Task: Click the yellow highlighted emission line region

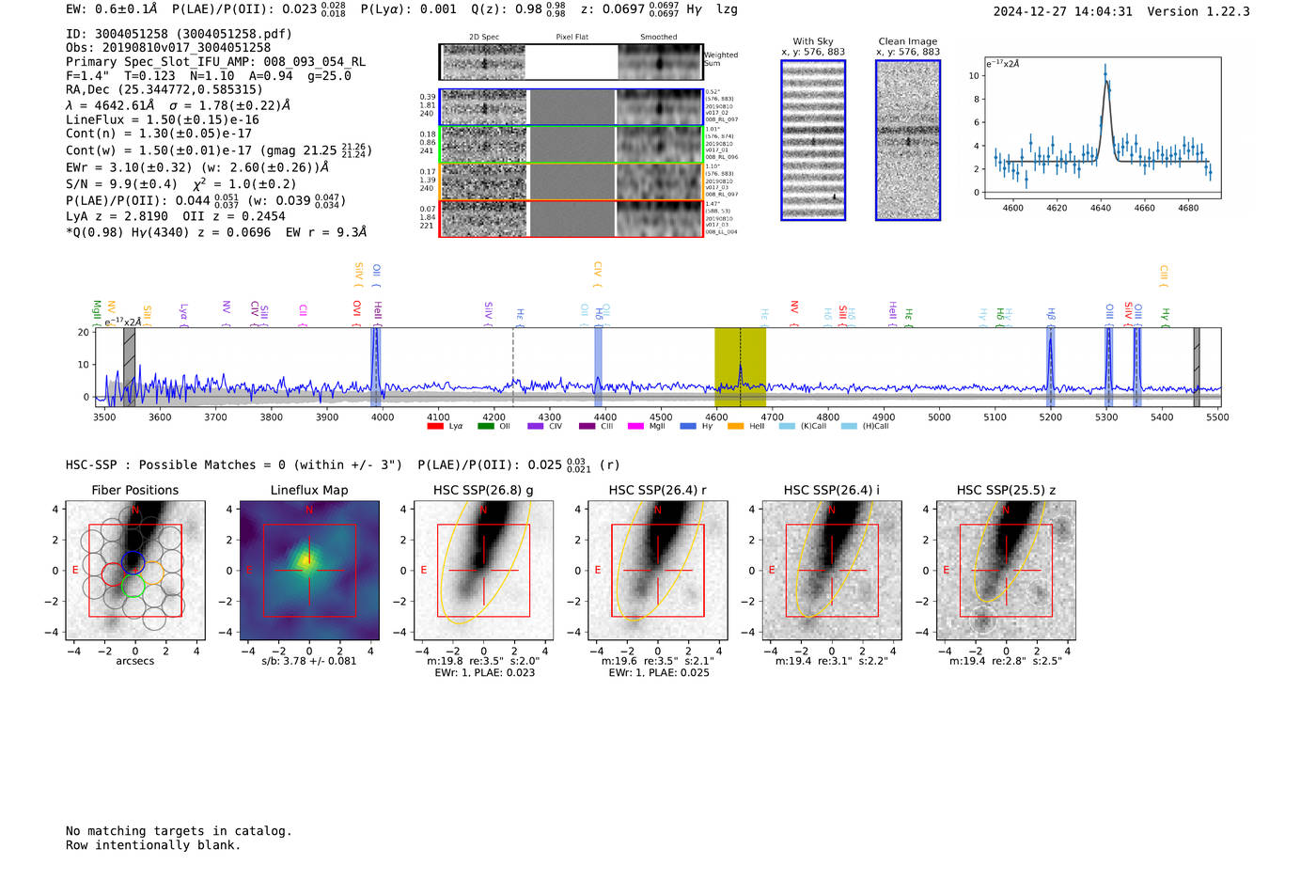Action: click(x=740, y=367)
